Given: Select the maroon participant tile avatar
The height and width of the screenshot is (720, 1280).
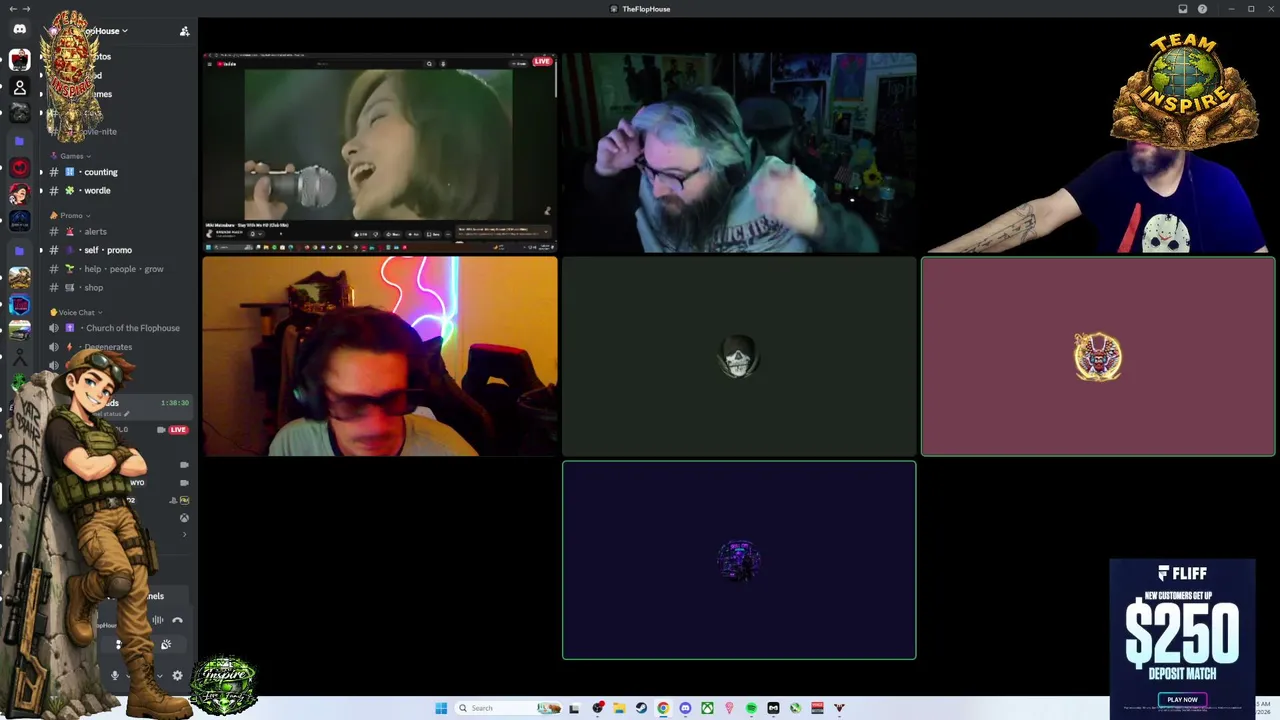Looking at the screenshot, I should click(1098, 357).
